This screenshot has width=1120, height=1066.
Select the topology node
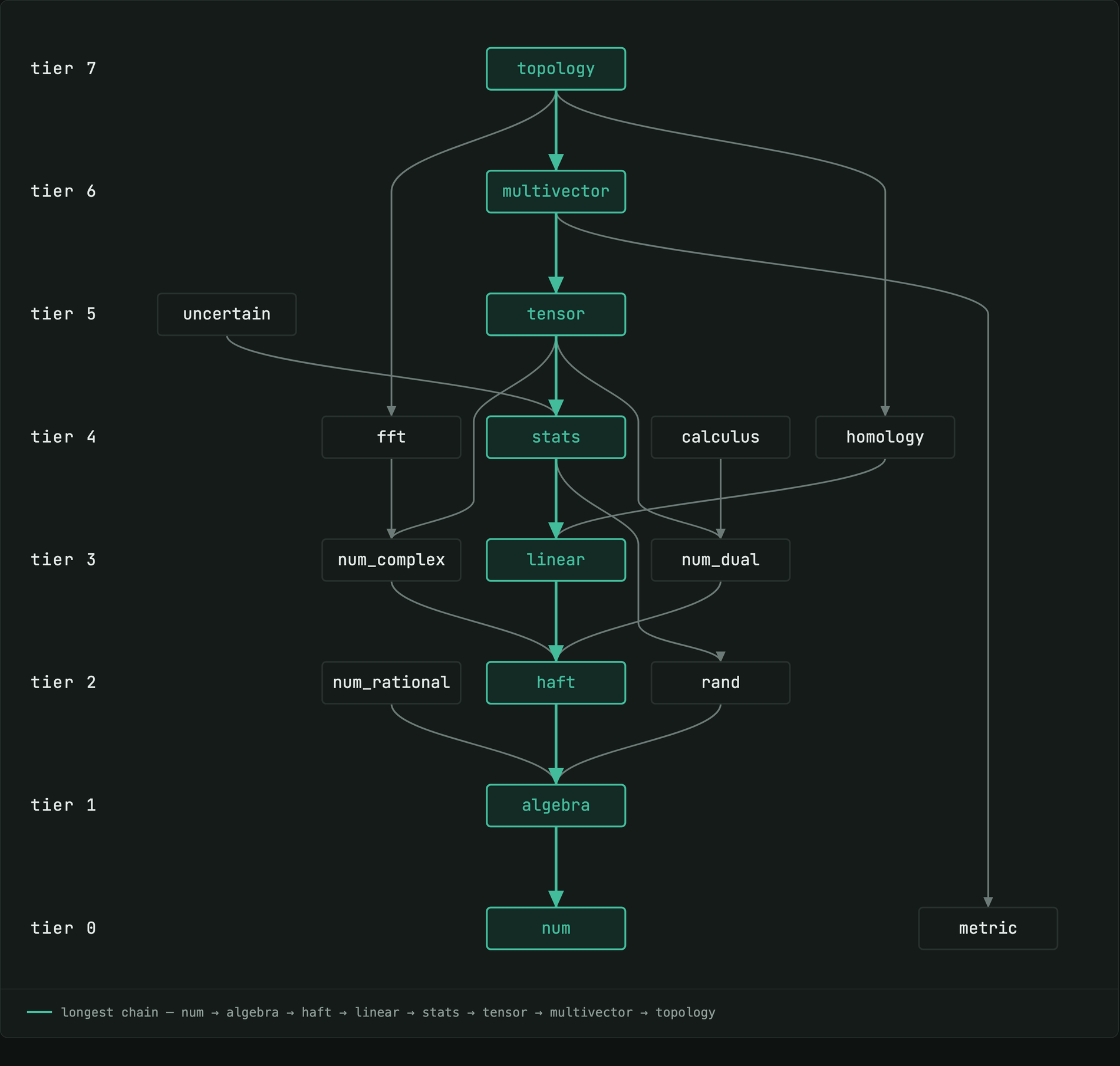(x=556, y=69)
